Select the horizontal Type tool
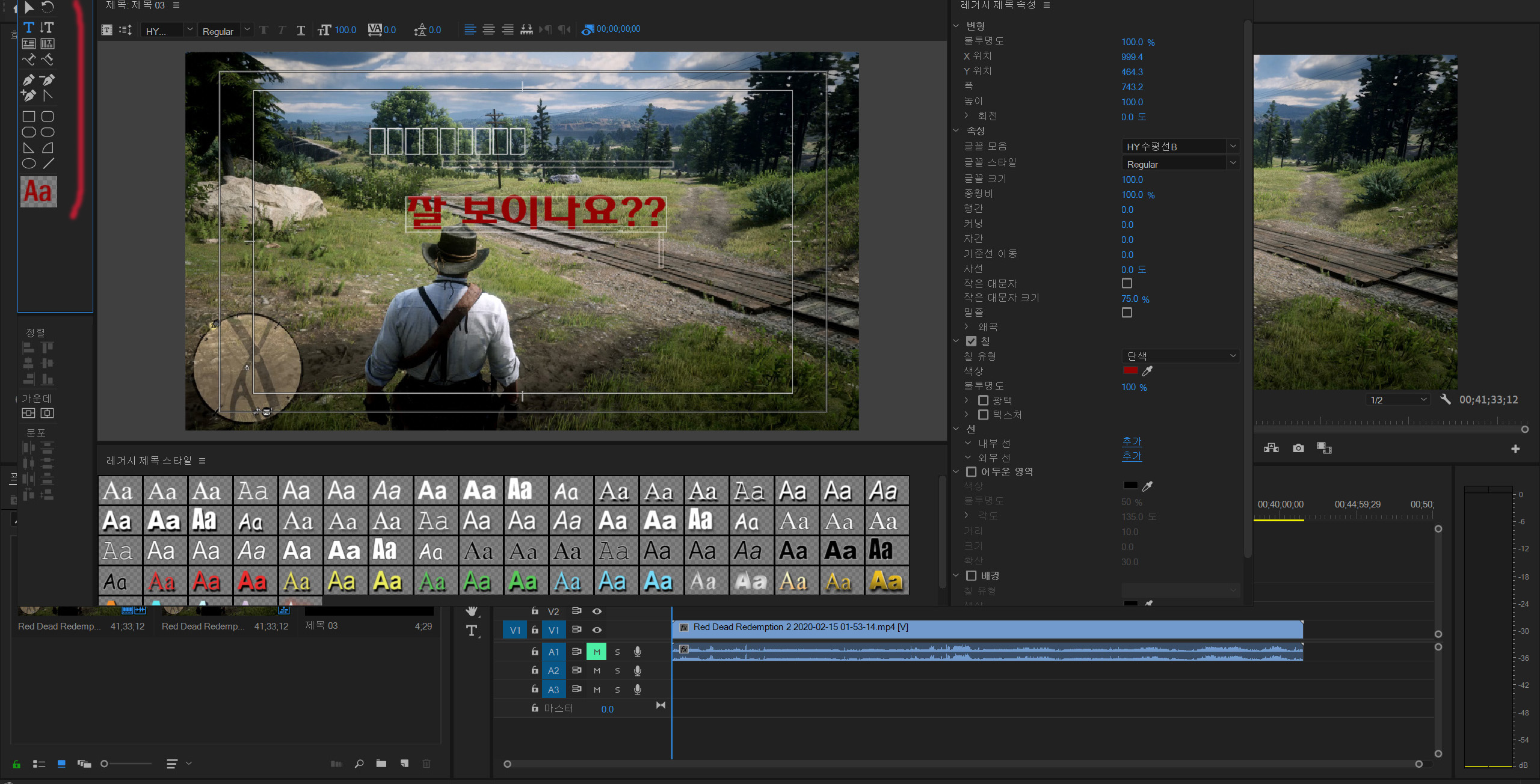 [28, 28]
